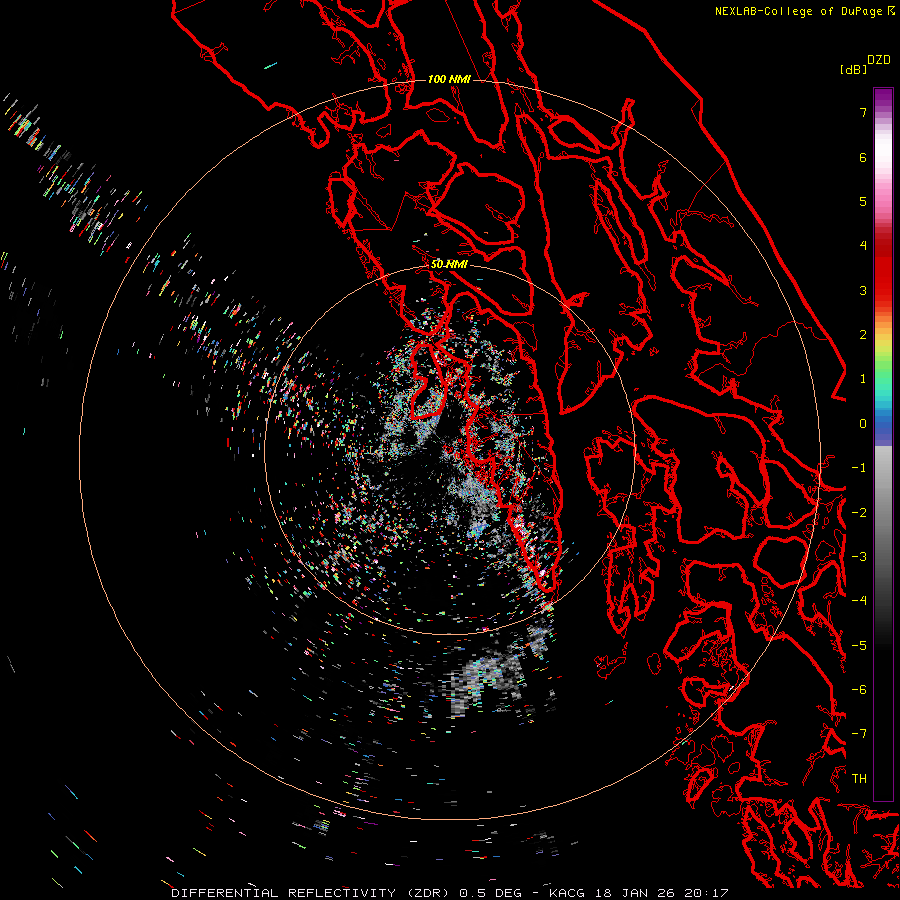This screenshot has width=900, height=900.
Task: Click the 1 value on the color scale
Action: tap(863, 379)
